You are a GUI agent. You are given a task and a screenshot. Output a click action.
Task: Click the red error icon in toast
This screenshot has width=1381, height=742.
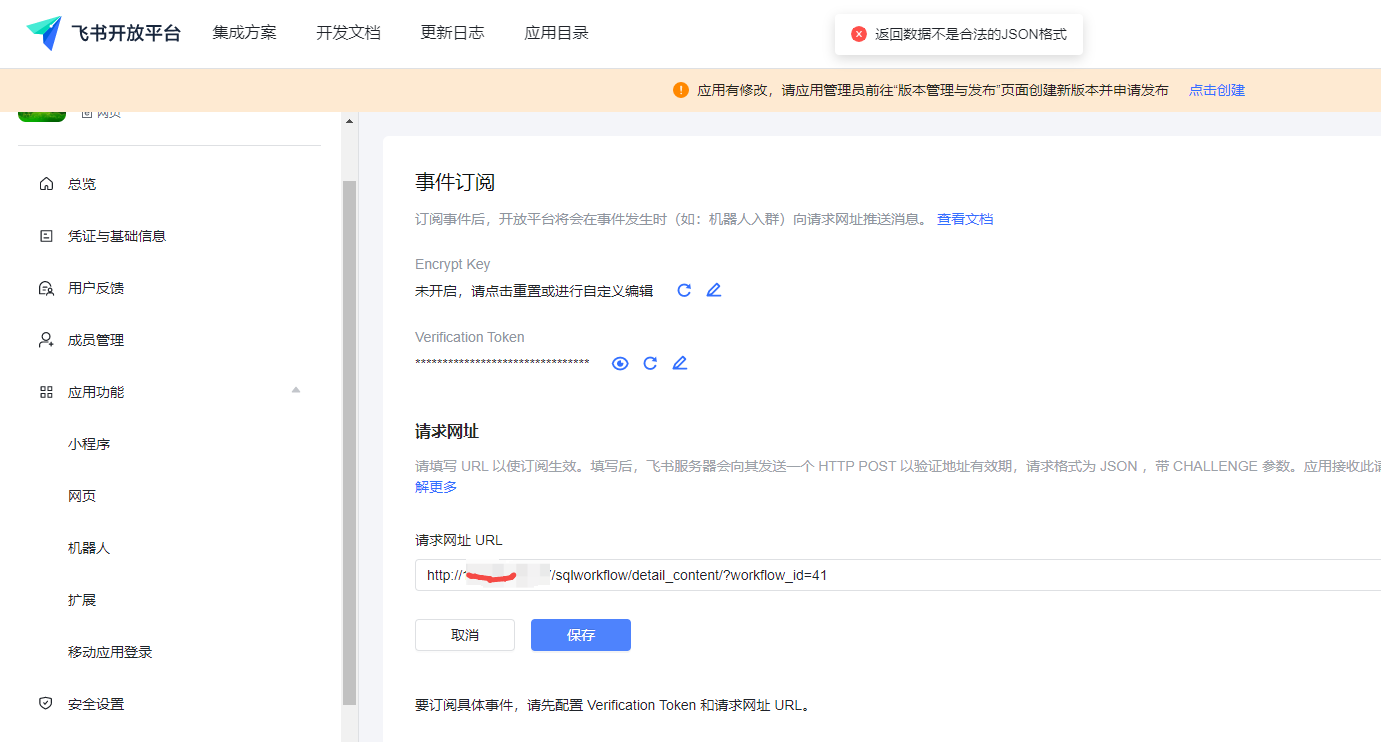pyautogui.click(x=858, y=34)
